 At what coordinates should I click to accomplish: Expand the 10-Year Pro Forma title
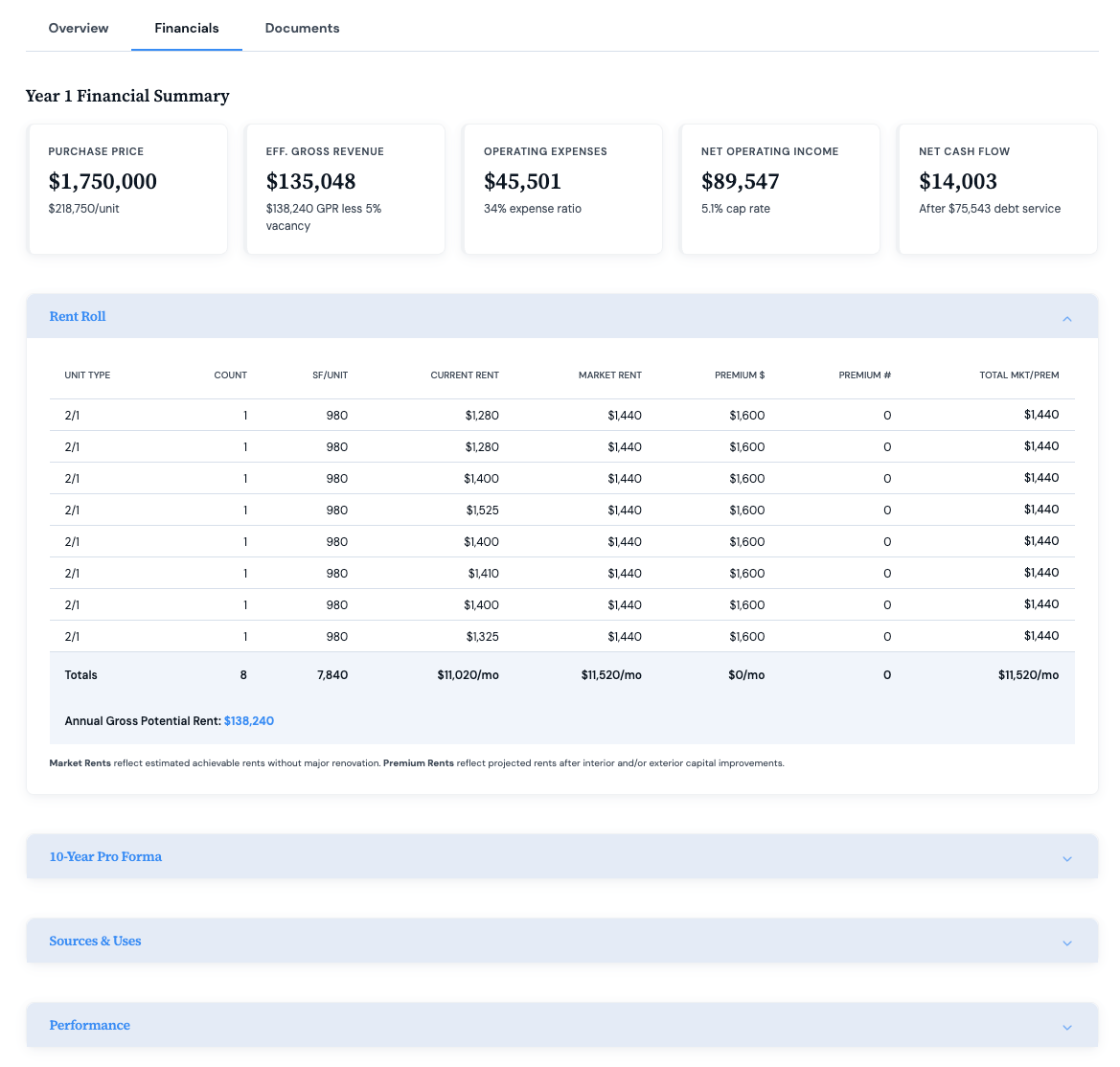pos(105,856)
